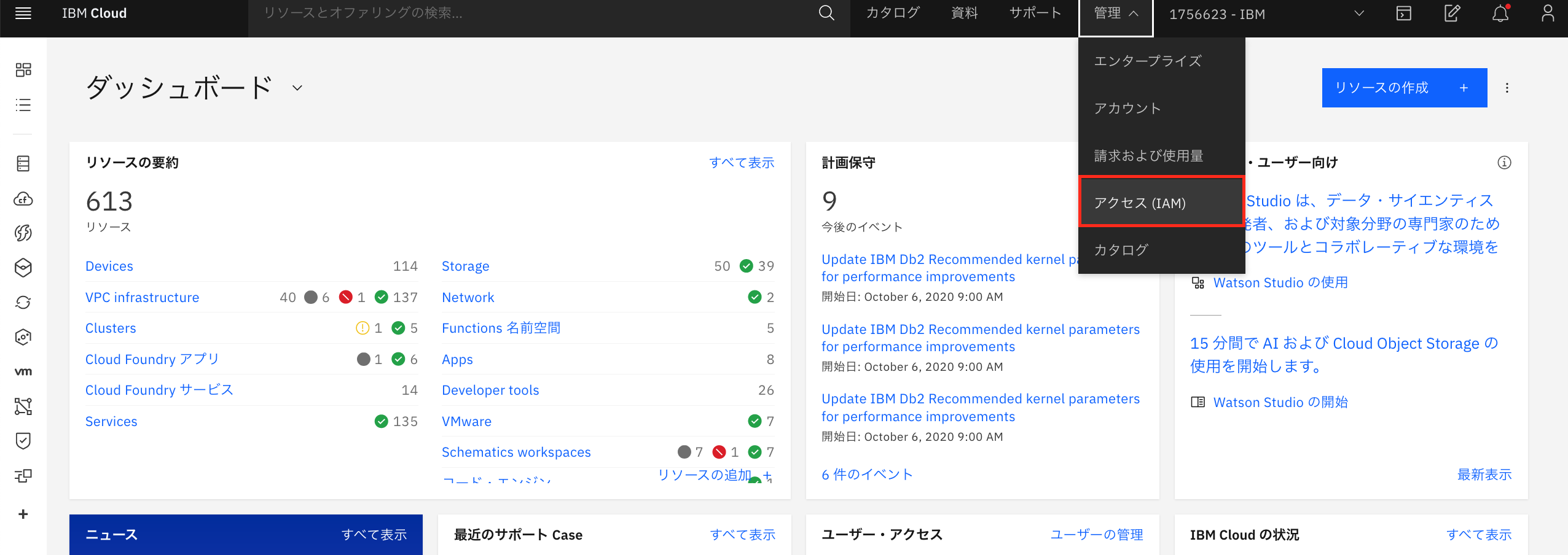Click the plus icon at sidebar bottom
Viewport: 1568px width, 555px height.
[23, 514]
